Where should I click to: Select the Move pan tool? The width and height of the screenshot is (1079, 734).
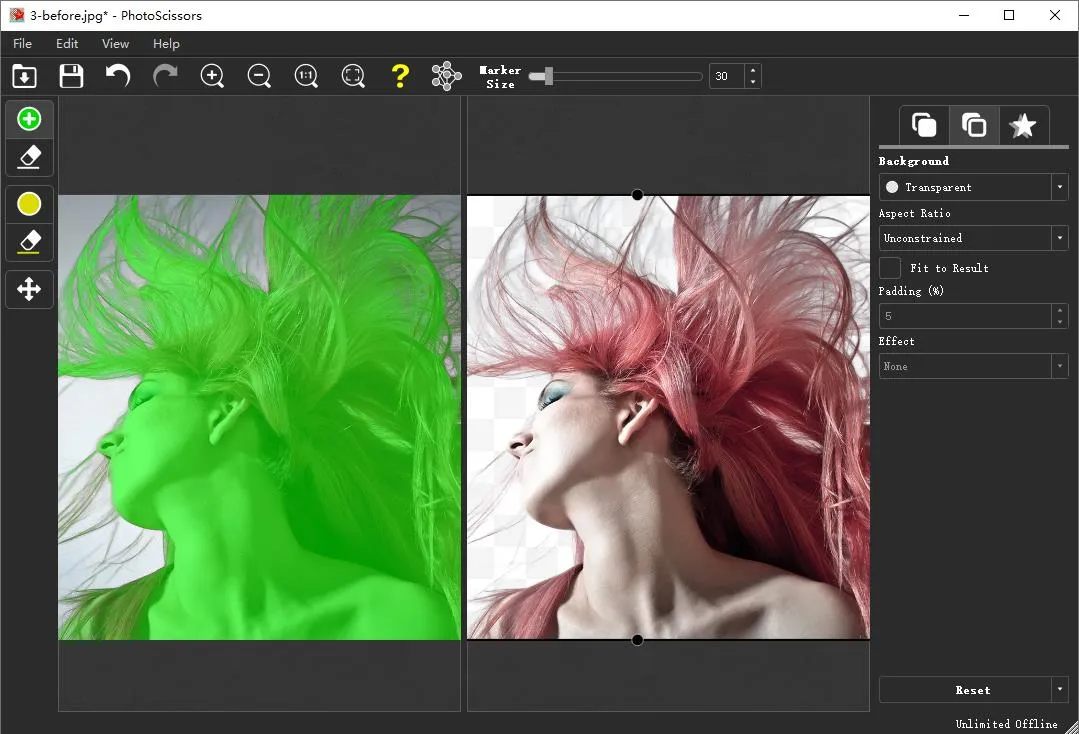coord(29,290)
